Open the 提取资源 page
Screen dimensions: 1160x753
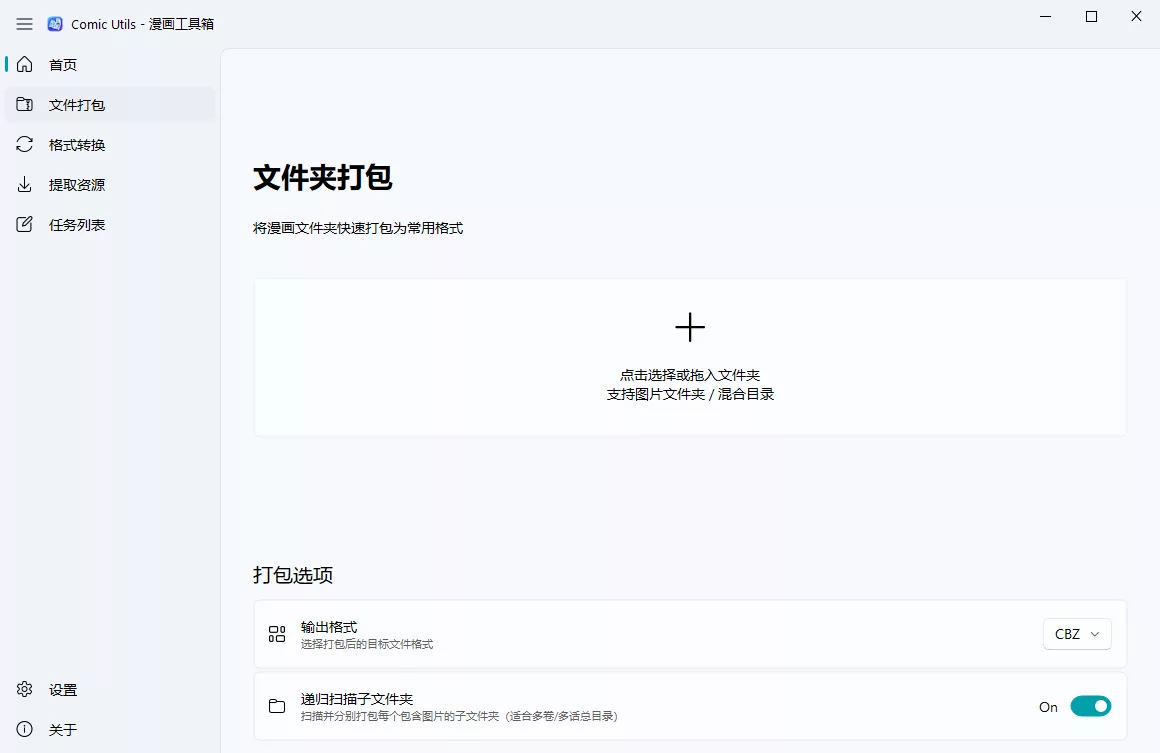tap(110, 184)
